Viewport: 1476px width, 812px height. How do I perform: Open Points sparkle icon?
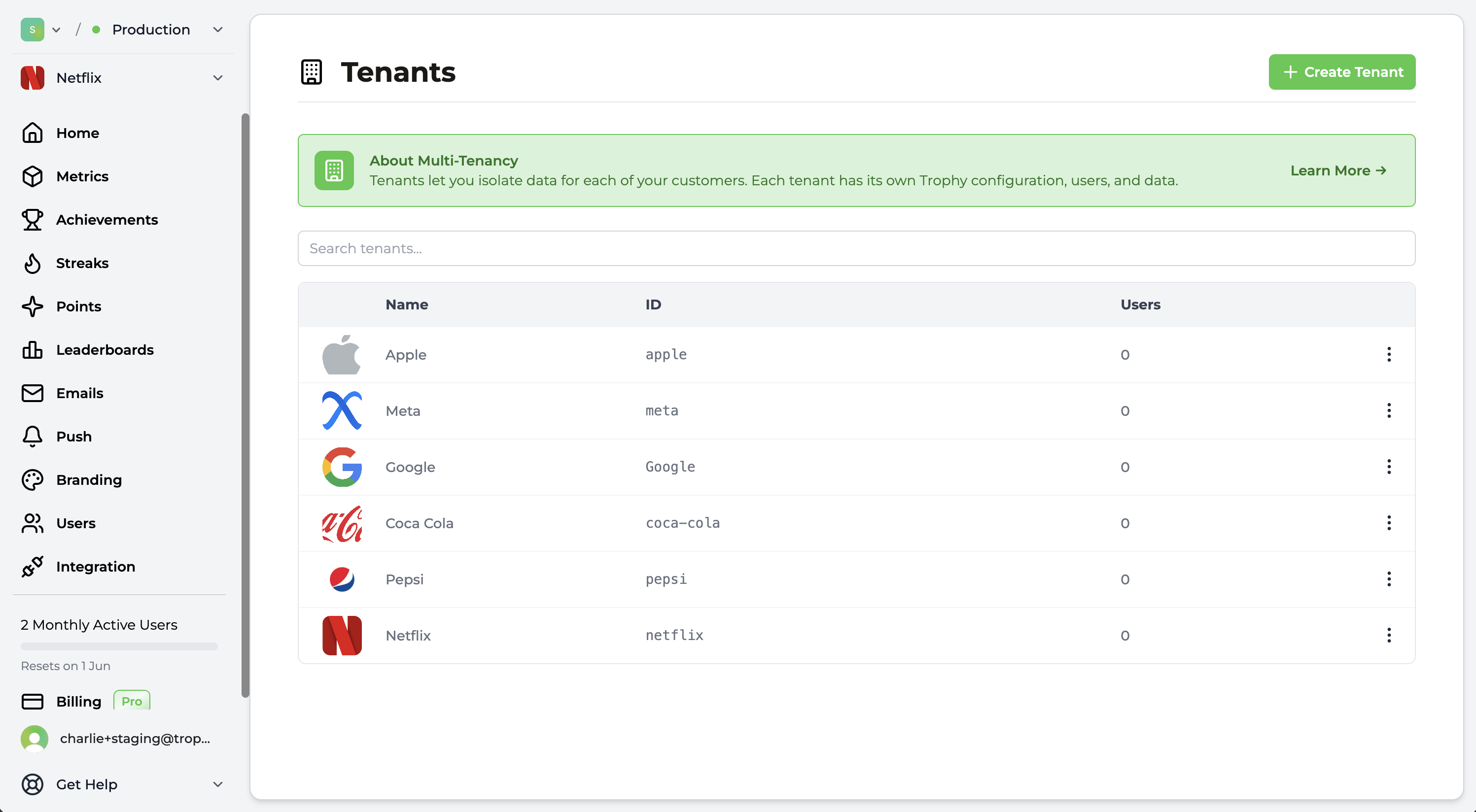point(32,306)
